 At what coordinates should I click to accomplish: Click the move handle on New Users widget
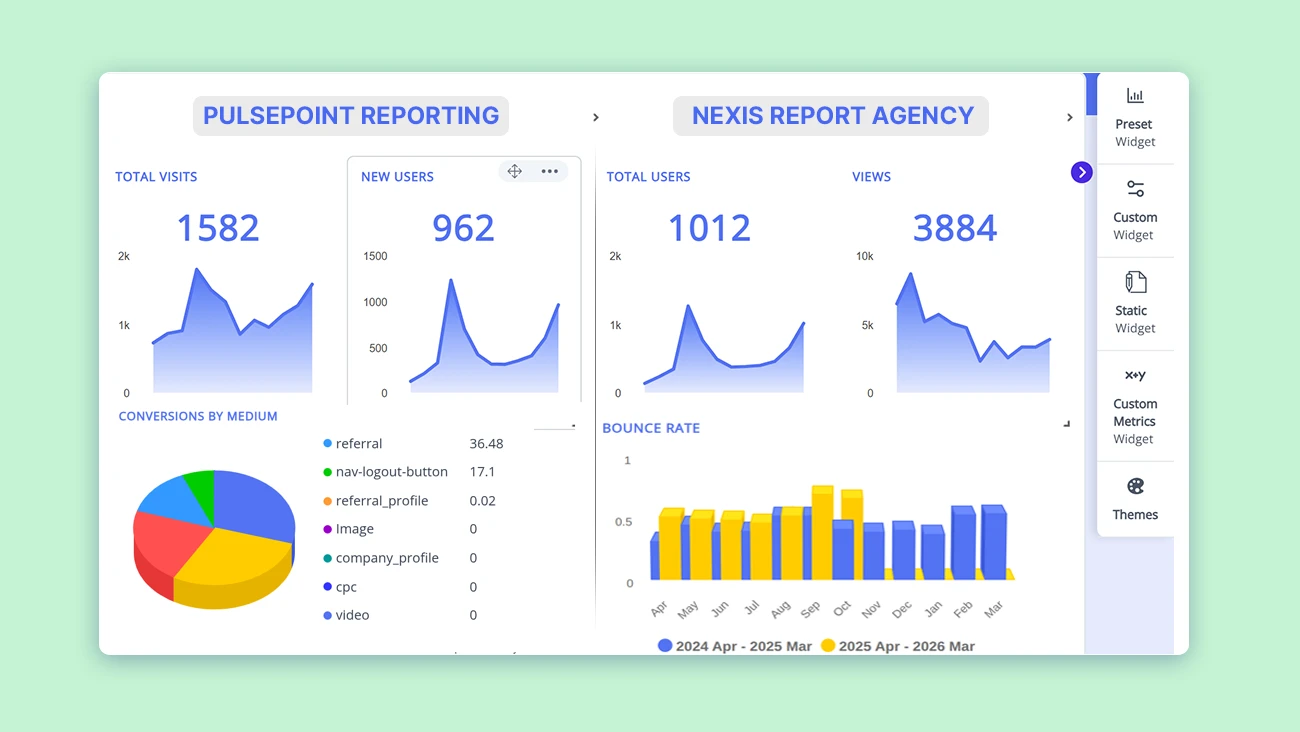pos(514,171)
